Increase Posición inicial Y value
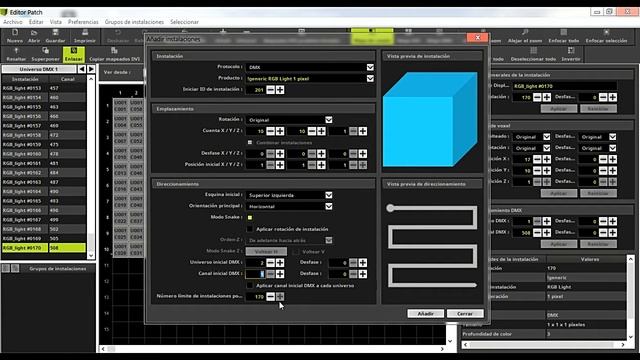 pos(321,165)
